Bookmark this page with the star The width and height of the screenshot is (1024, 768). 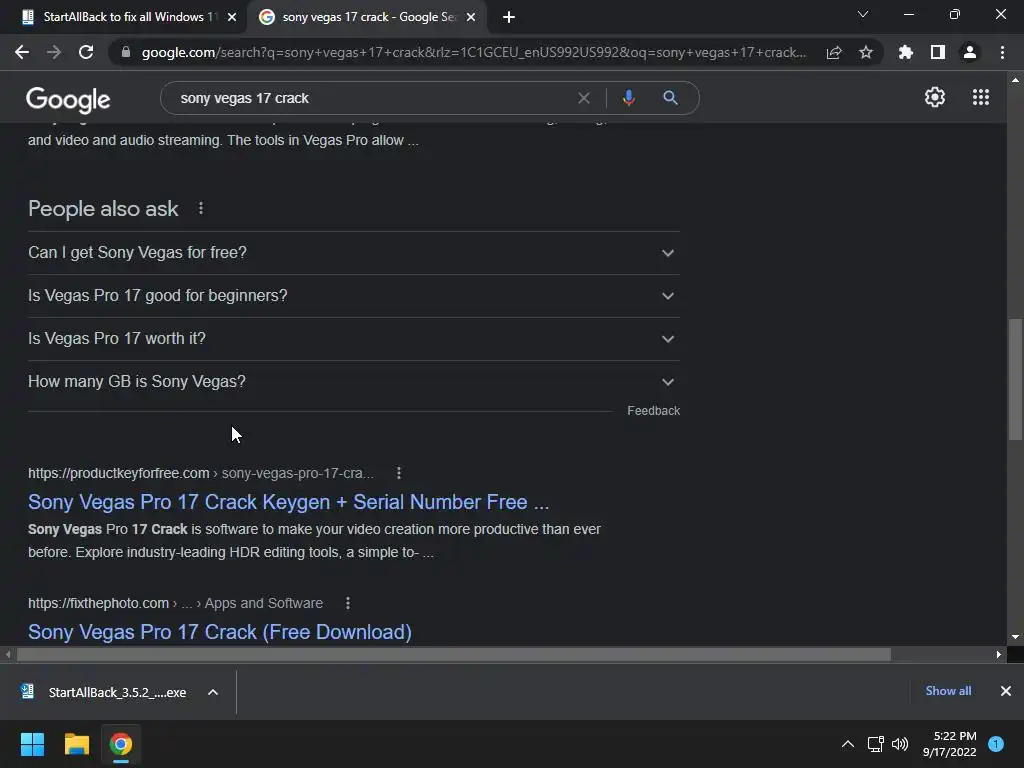(866, 52)
